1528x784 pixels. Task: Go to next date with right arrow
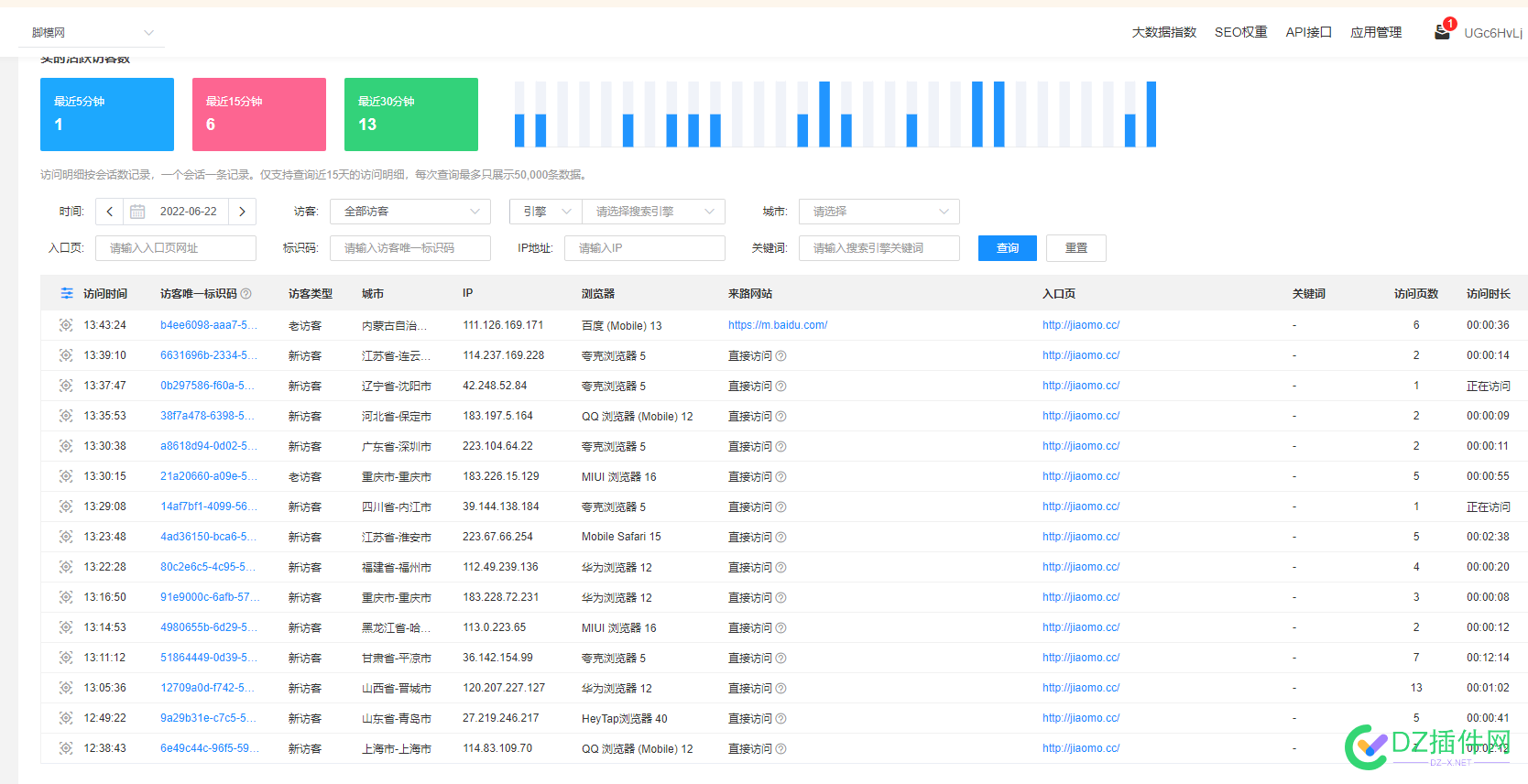click(x=242, y=212)
